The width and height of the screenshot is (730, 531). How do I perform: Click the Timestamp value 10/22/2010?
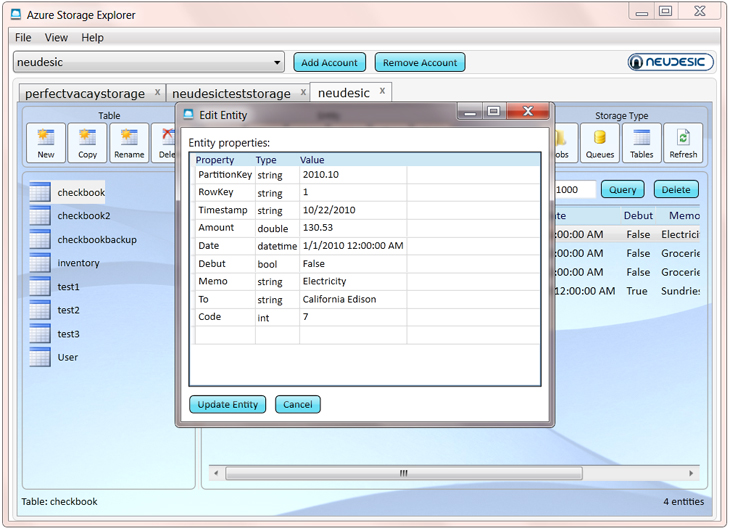(x=329, y=210)
